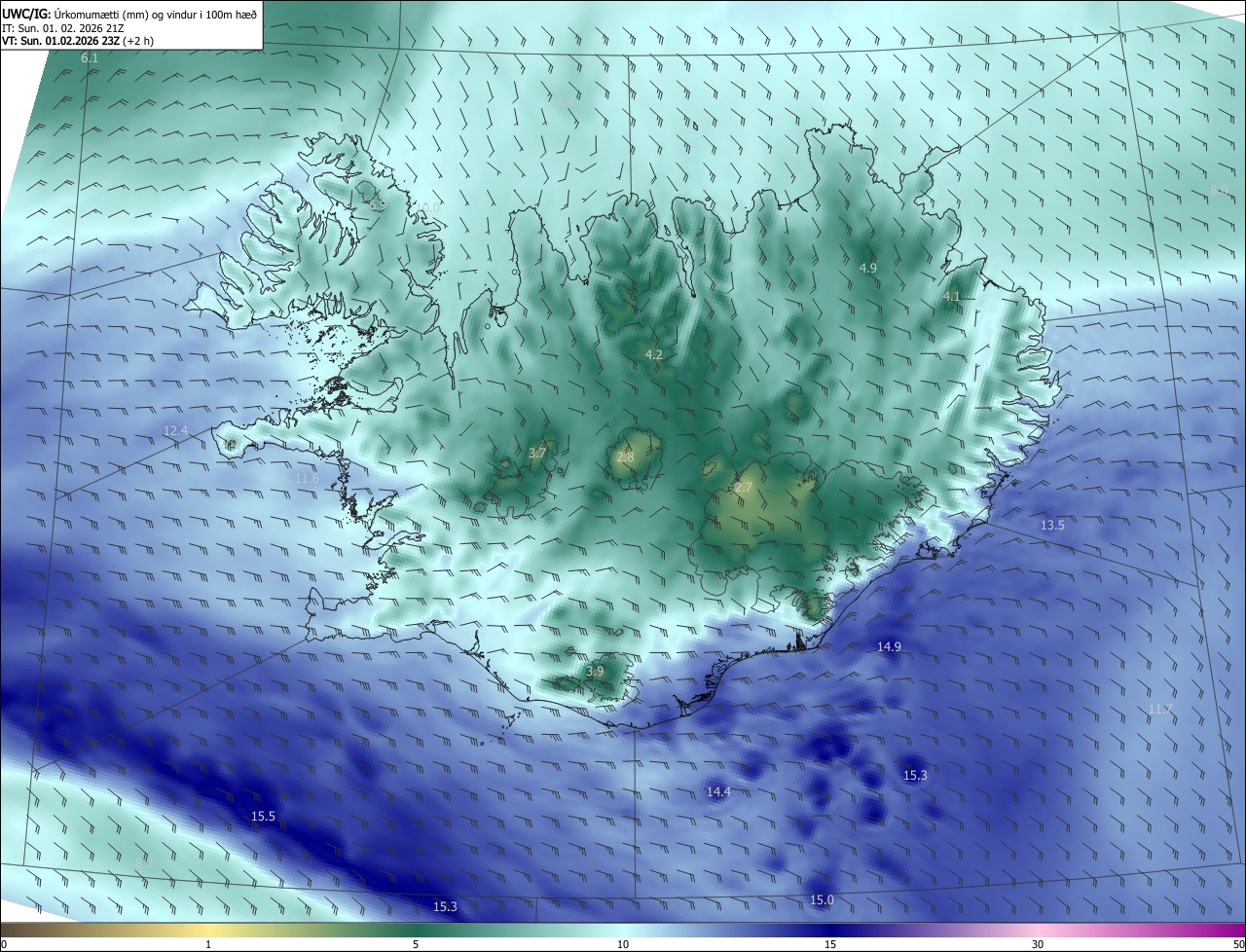Click the '5' tick on the color scale
The height and width of the screenshot is (952, 1246).
pos(416,944)
